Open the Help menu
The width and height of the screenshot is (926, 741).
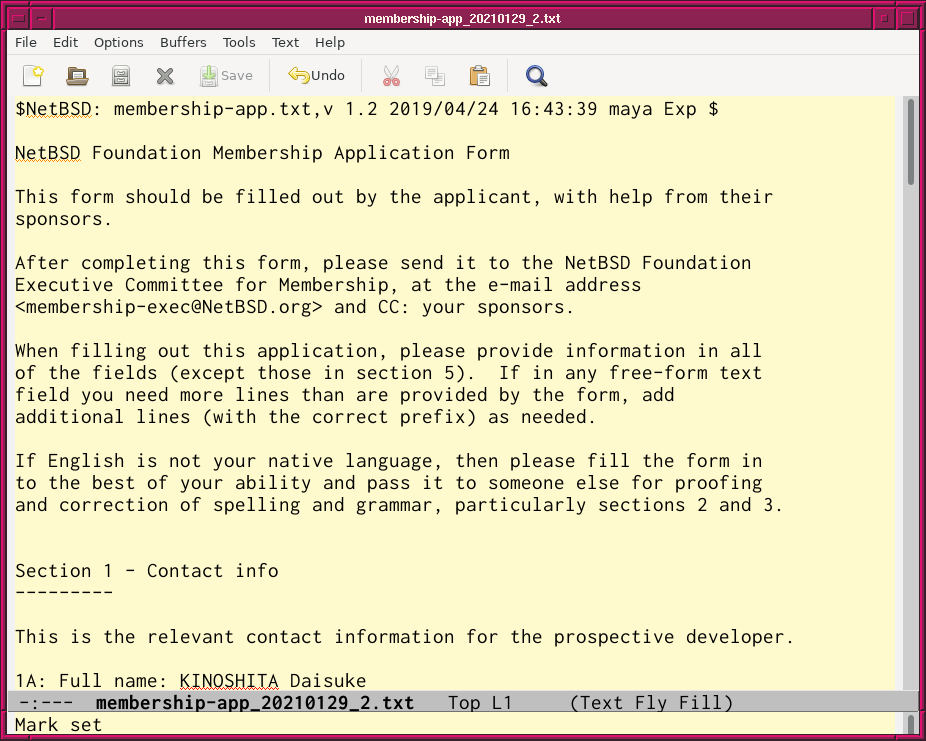330,42
